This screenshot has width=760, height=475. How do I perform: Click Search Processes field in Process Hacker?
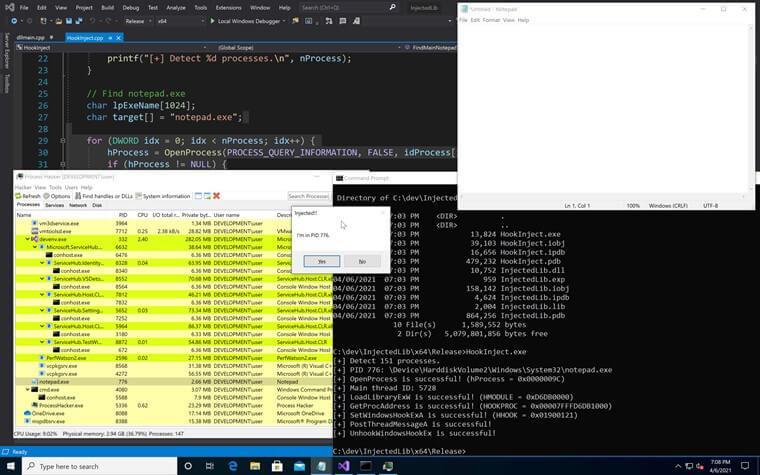tap(309, 196)
